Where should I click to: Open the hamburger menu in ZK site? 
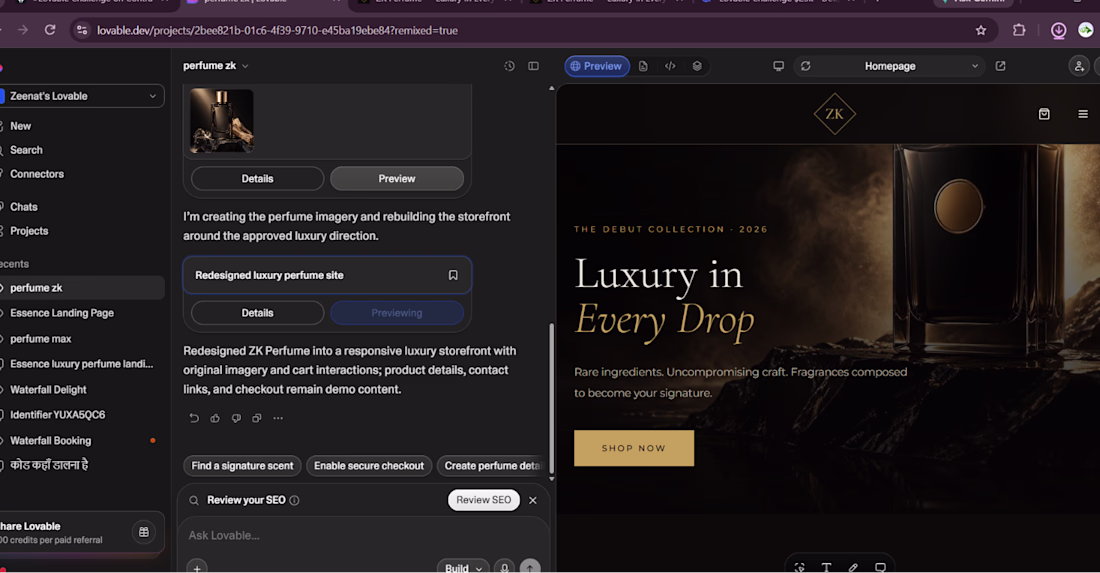pyautogui.click(x=1082, y=114)
